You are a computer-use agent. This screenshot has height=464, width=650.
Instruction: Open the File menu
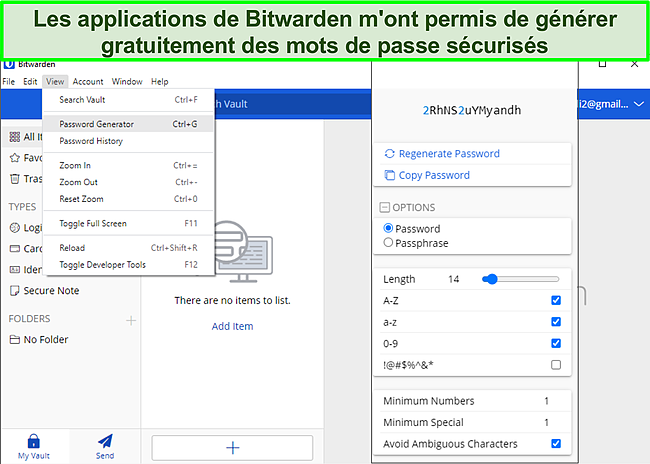pos(9,81)
